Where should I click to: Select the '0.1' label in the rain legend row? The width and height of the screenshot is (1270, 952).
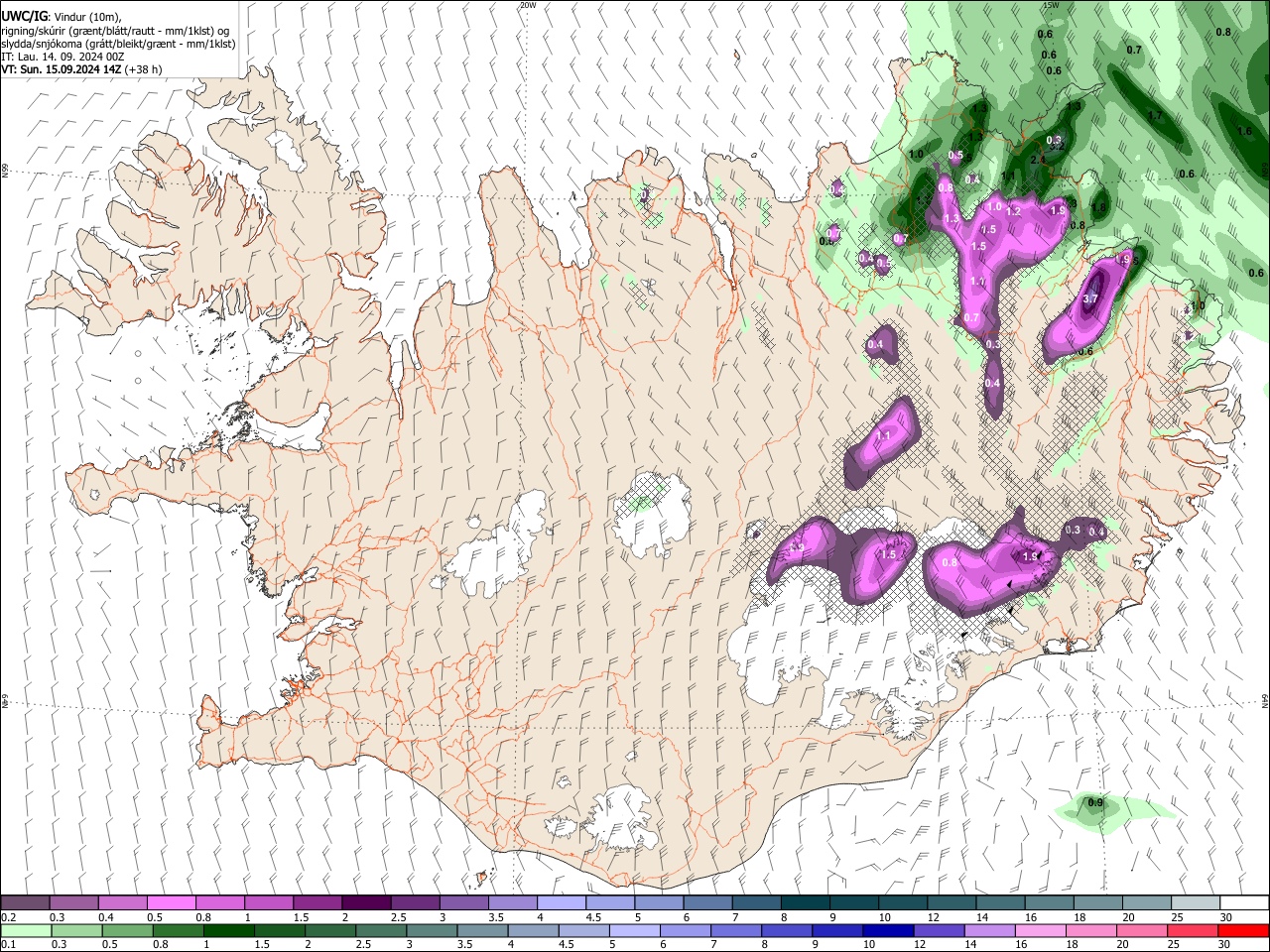[9, 945]
